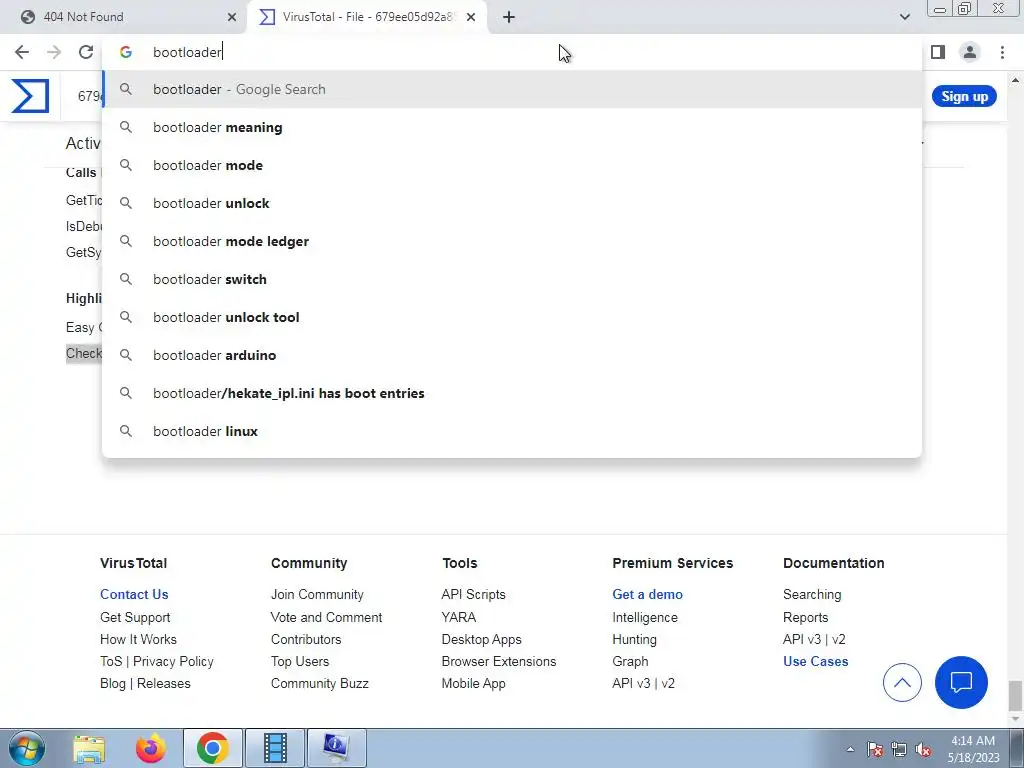1024x768 pixels.
Task: Open the Privacy Policy link
Action: 173,662
